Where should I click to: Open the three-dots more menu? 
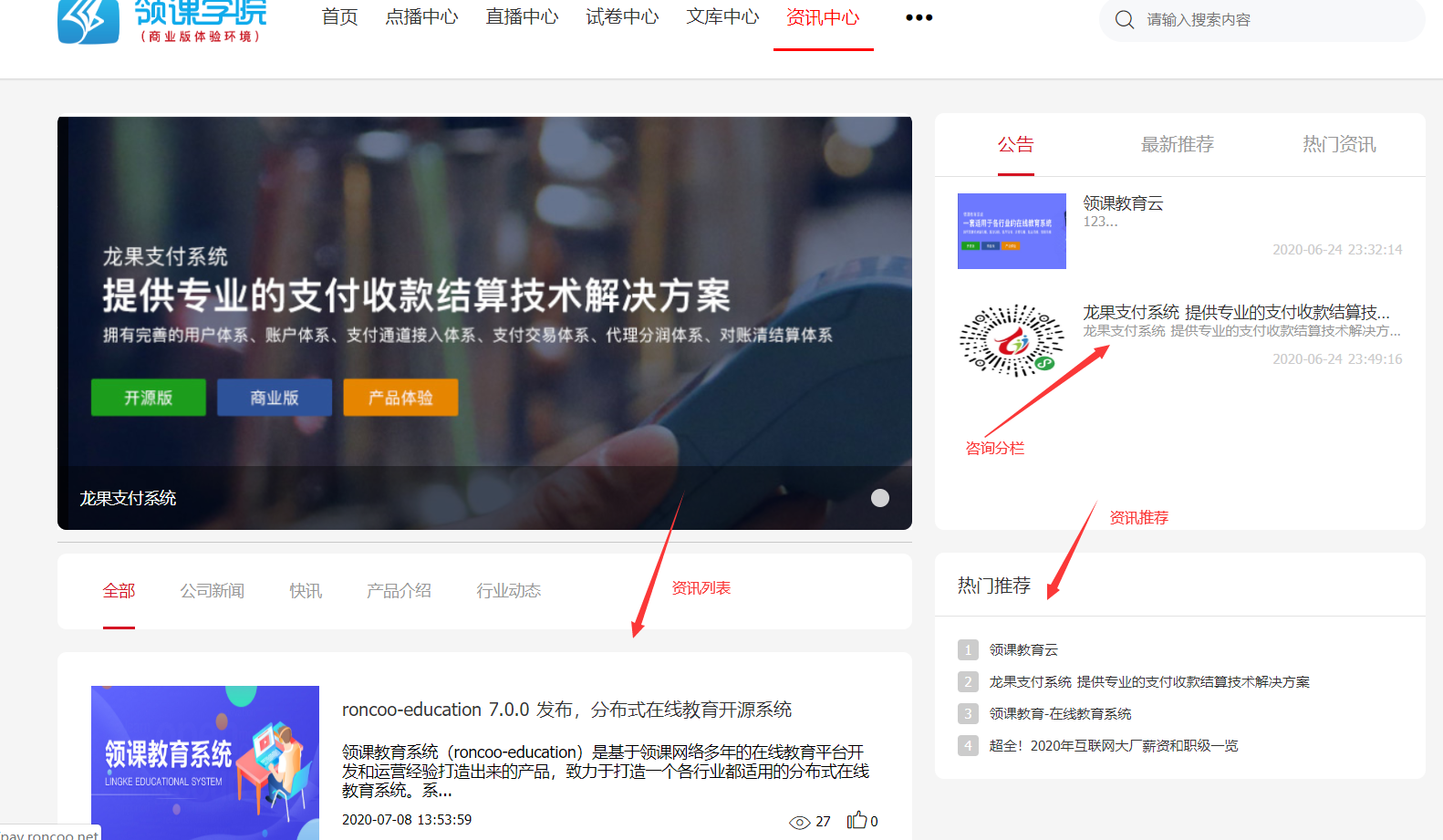pos(919,17)
